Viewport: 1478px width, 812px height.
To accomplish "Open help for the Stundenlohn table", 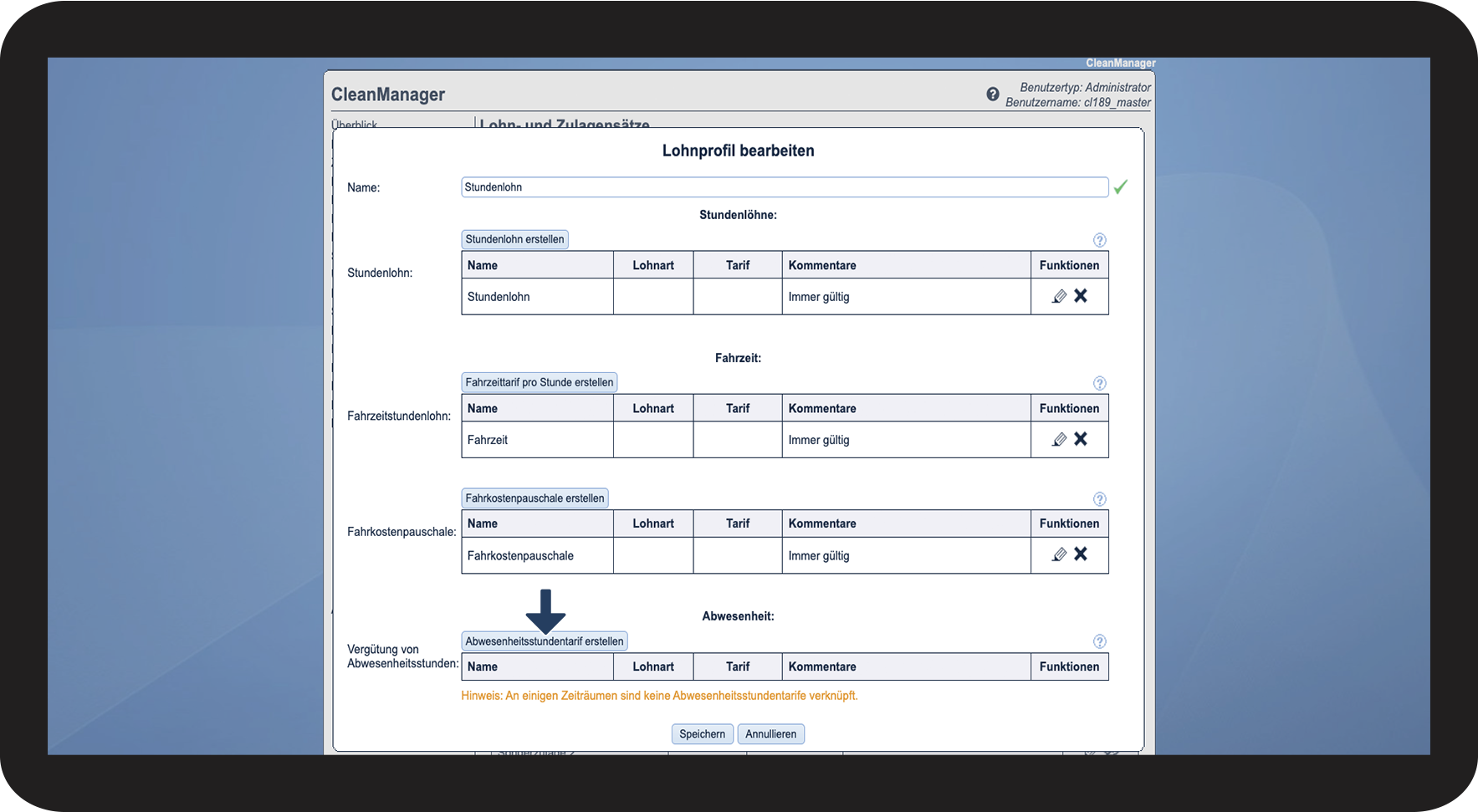I will tap(1099, 240).
